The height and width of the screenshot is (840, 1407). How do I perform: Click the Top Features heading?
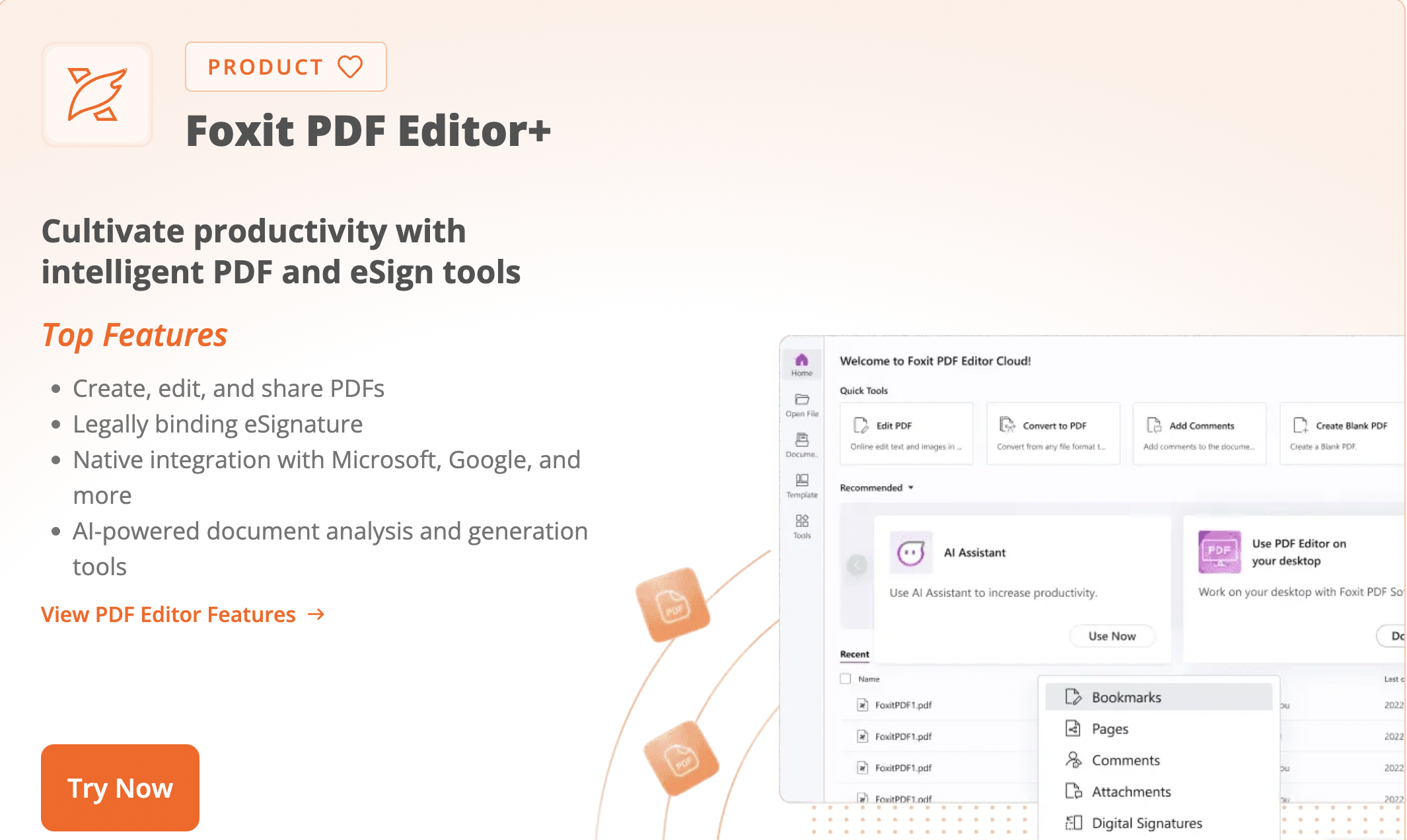pos(135,335)
